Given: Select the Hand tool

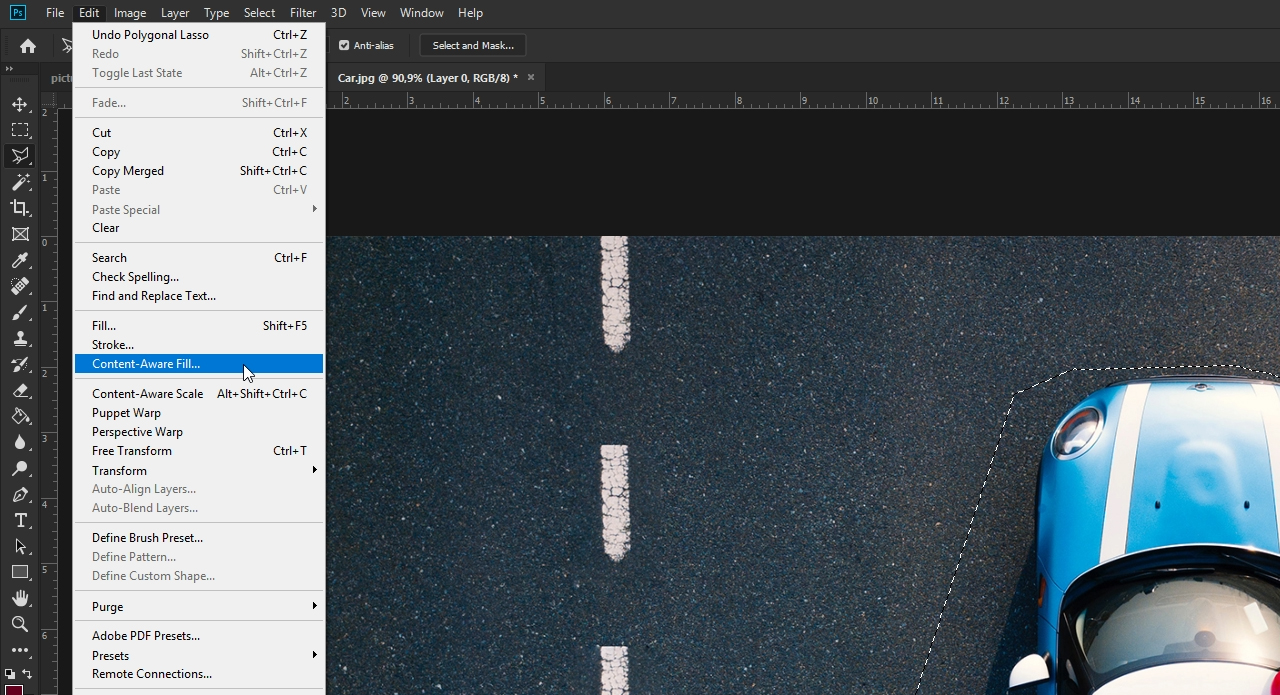Looking at the screenshot, I should [20, 598].
